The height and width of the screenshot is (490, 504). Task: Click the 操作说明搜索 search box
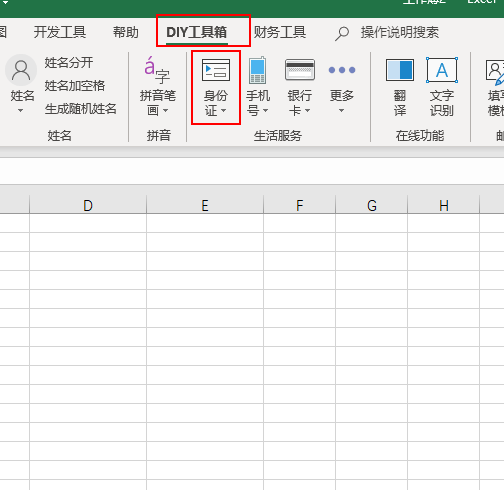(x=400, y=32)
